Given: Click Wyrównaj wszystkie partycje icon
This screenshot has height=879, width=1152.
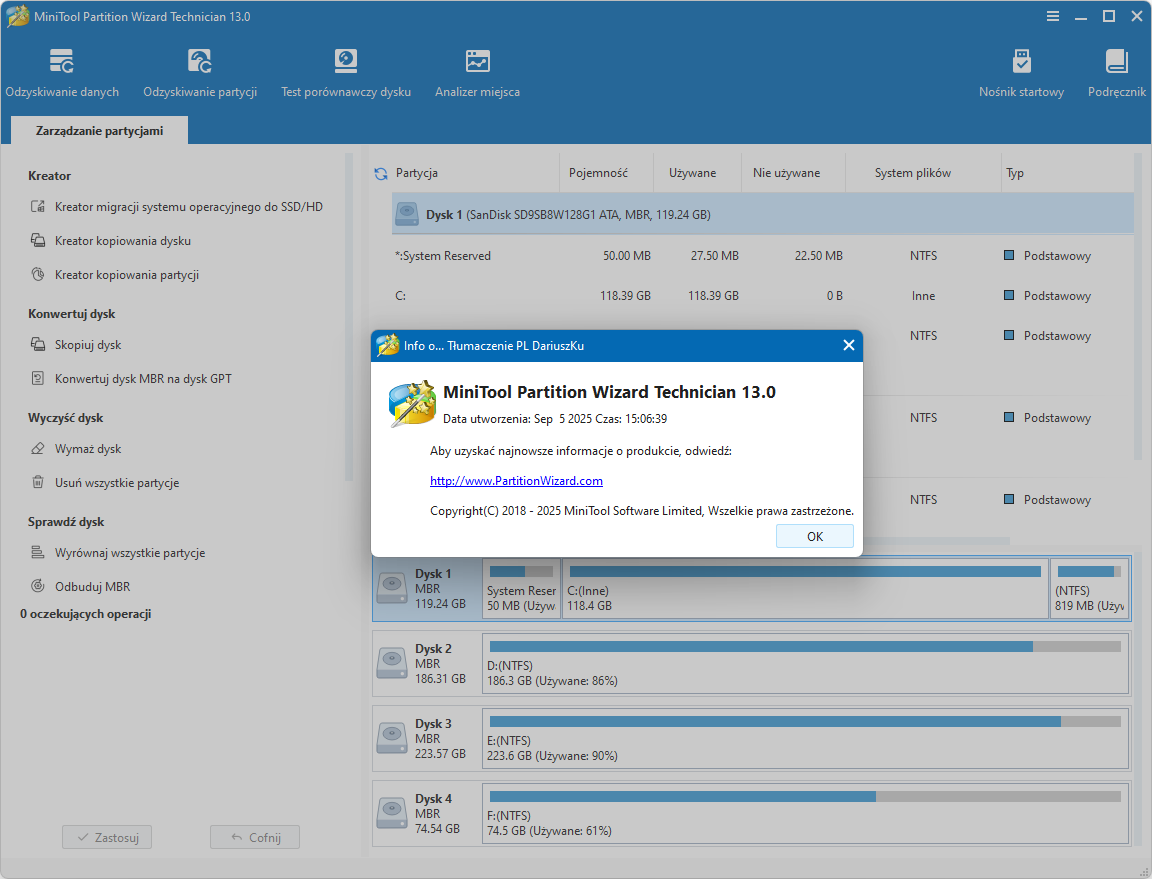Looking at the screenshot, I should (37, 553).
